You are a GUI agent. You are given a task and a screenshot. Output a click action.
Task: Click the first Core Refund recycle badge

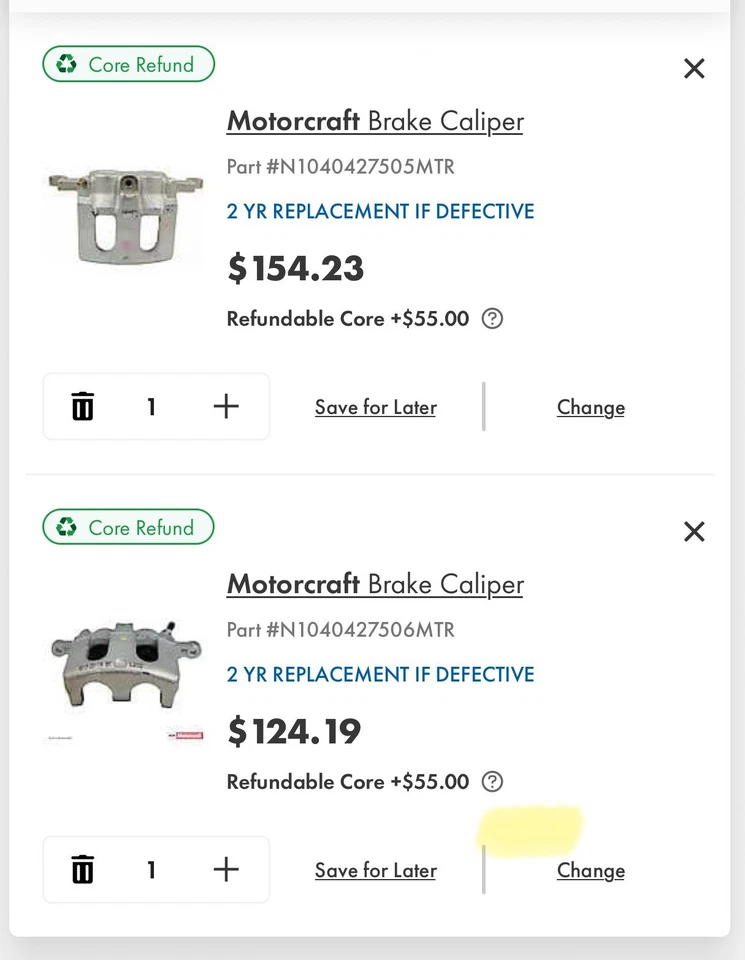click(129, 65)
